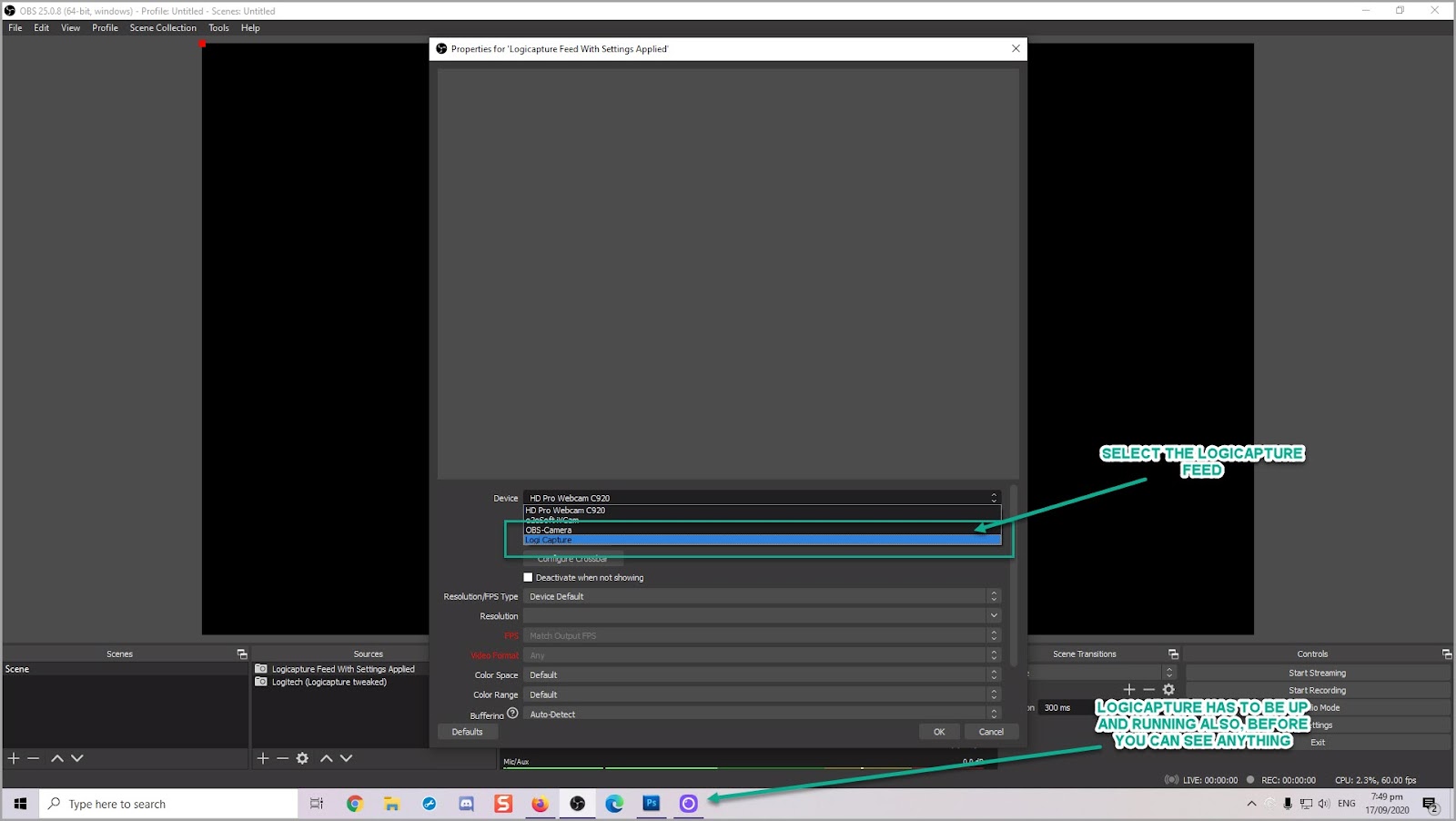1456x821 pixels.
Task: Open source properties via the gear icon
Action: click(303, 758)
